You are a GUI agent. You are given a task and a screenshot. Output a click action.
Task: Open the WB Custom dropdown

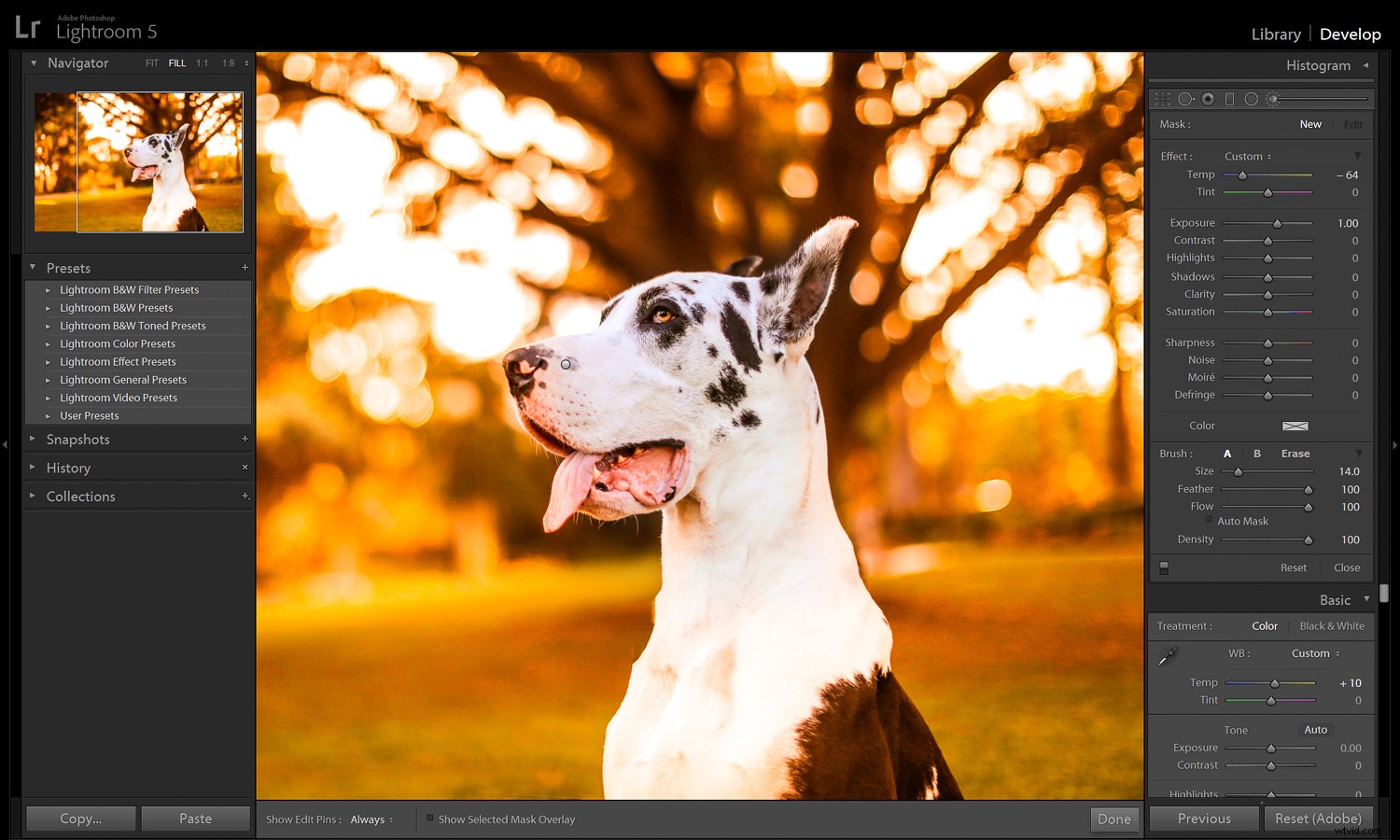1313,653
